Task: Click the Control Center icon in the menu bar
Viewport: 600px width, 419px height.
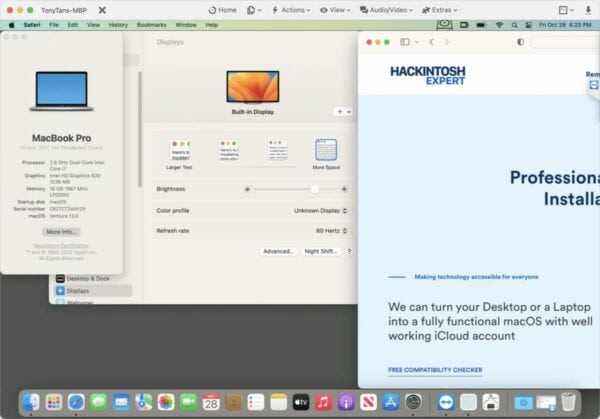Action: (x=528, y=25)
